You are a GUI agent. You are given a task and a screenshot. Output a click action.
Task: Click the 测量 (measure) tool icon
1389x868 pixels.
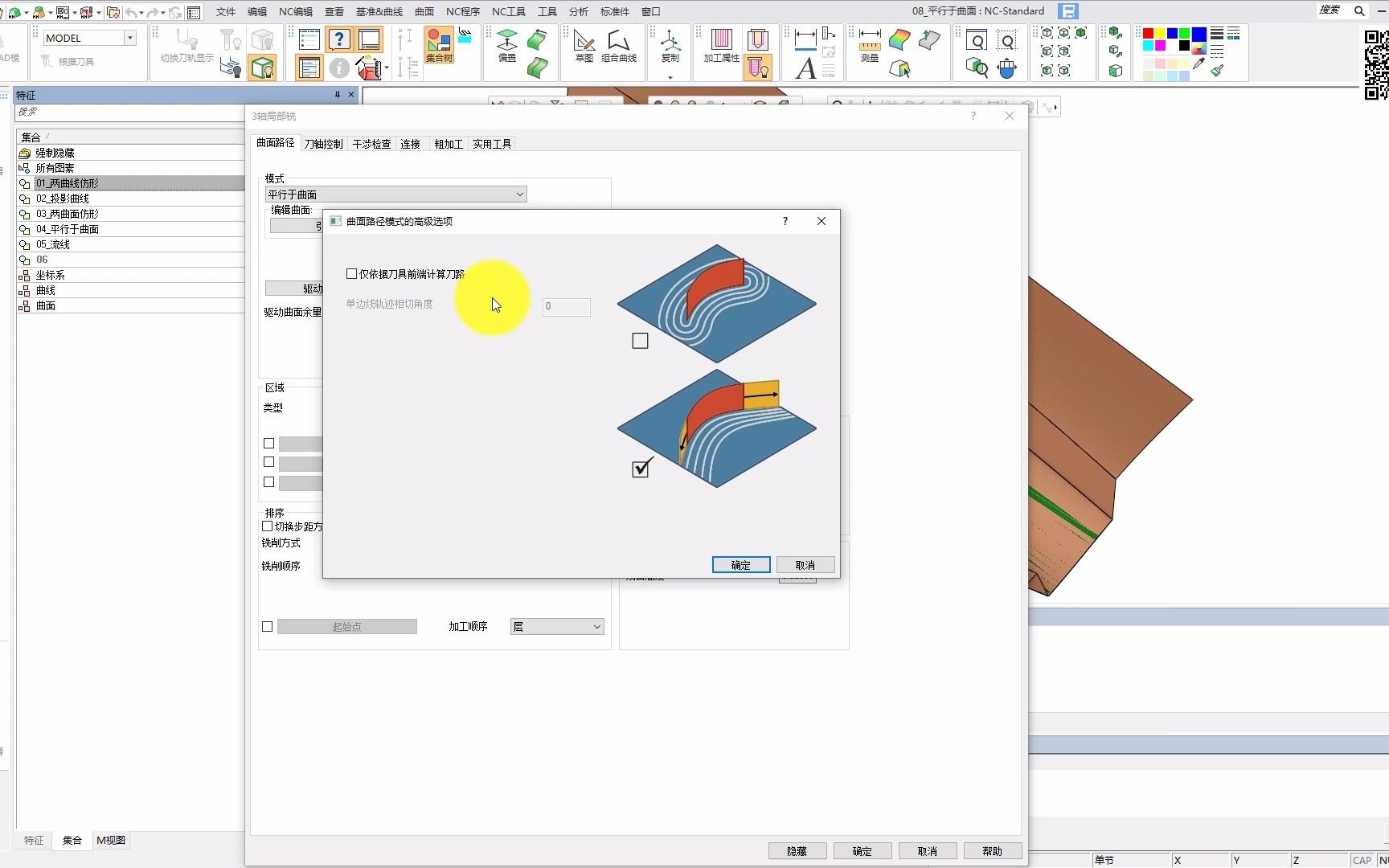pyautogui.click(x=870, y=45)
